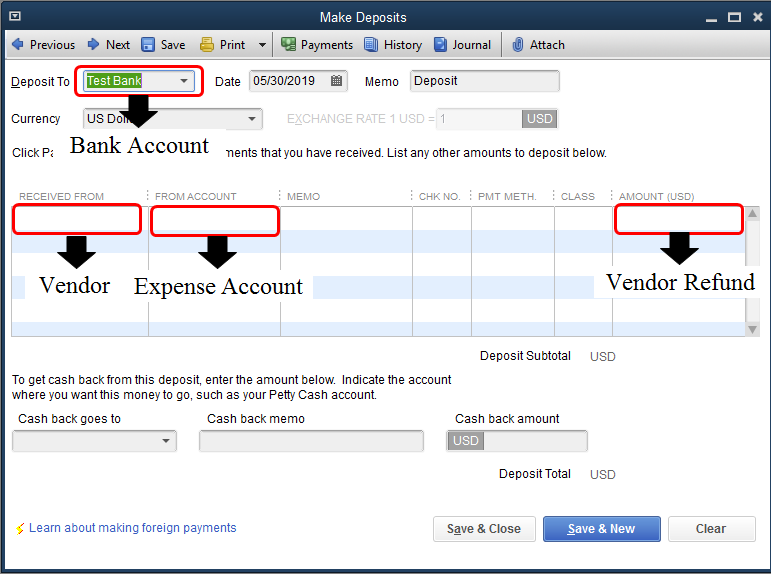Viewport: 771px width, 574px height.
Task: Click first Received From cell
Action: [x=80, y=218]
